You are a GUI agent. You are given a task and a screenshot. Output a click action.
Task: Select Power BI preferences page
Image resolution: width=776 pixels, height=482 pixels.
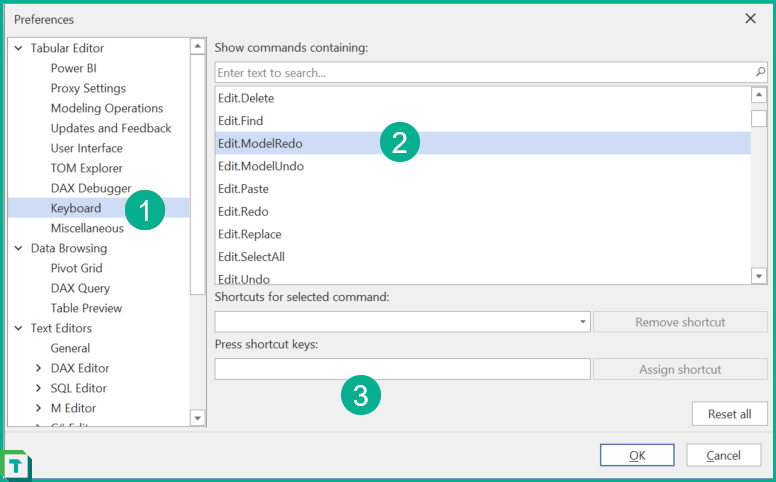[73, 68]
